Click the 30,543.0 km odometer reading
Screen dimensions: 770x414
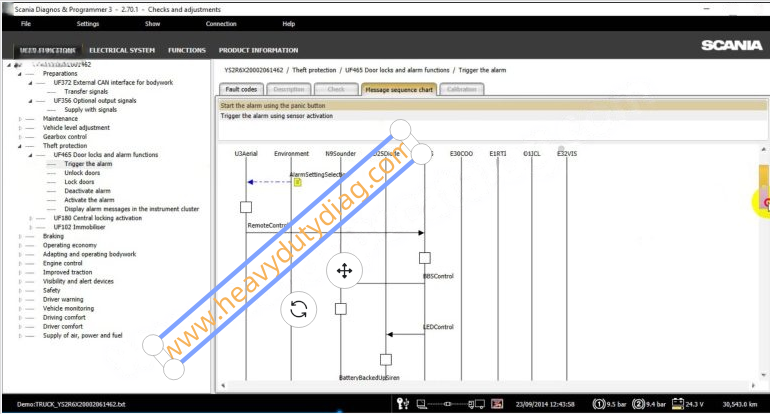pyautogui.click(x=740, y=404)
